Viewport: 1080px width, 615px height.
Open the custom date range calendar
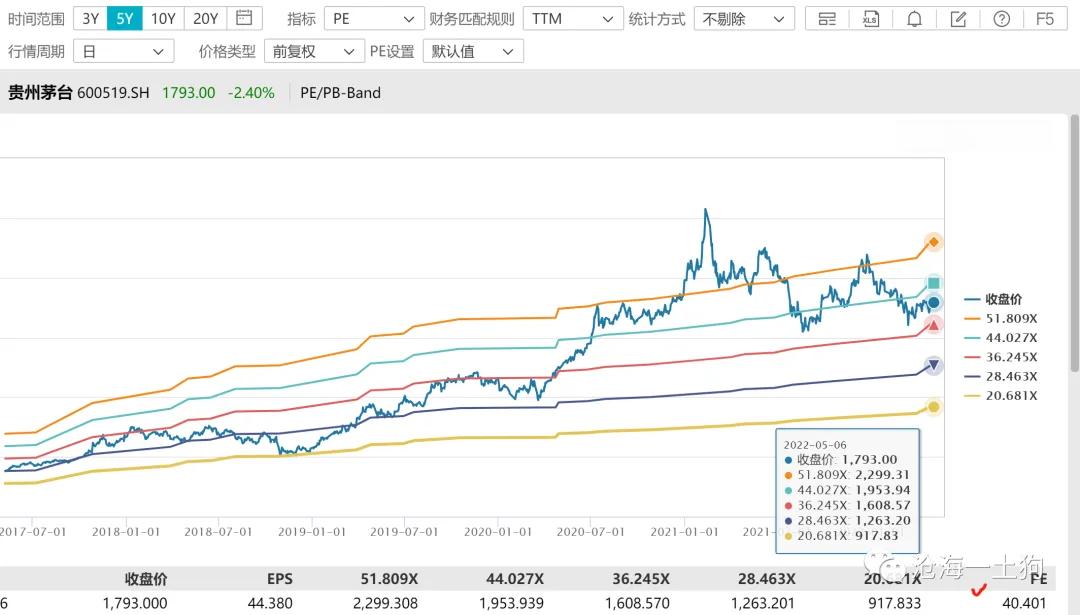pyautogui.click(x=244, y=18)
